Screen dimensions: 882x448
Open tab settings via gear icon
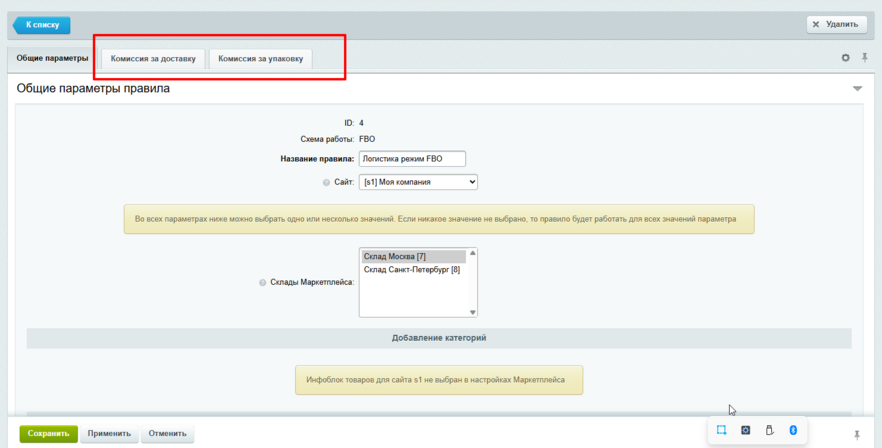(845, 58)
